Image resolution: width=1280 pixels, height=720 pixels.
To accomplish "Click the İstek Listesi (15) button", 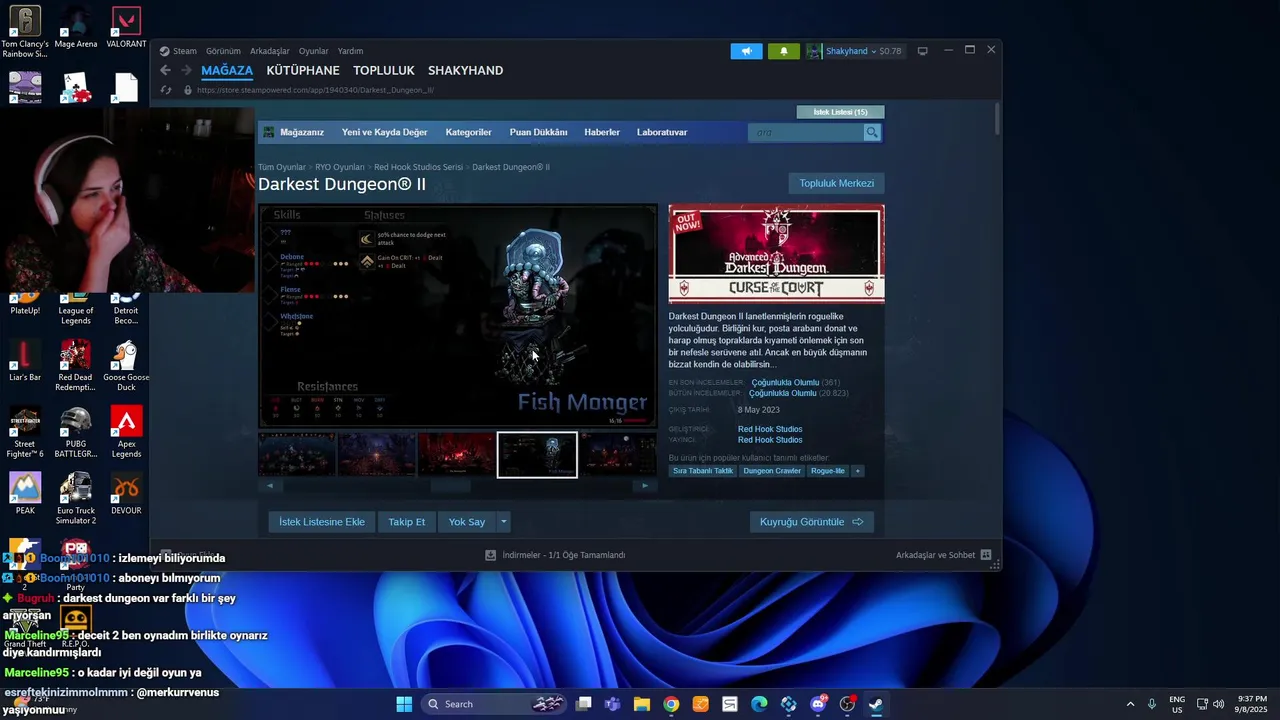I will (x=840, y=112).
